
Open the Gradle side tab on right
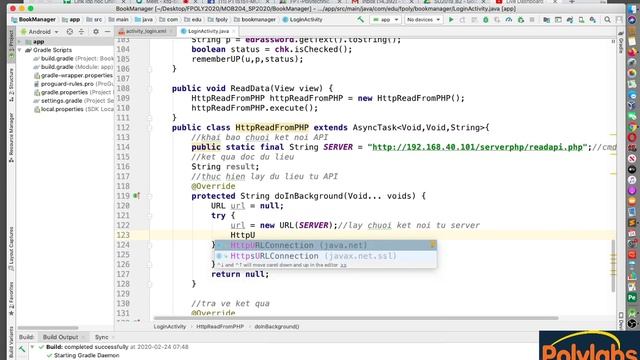click(621, 42)
